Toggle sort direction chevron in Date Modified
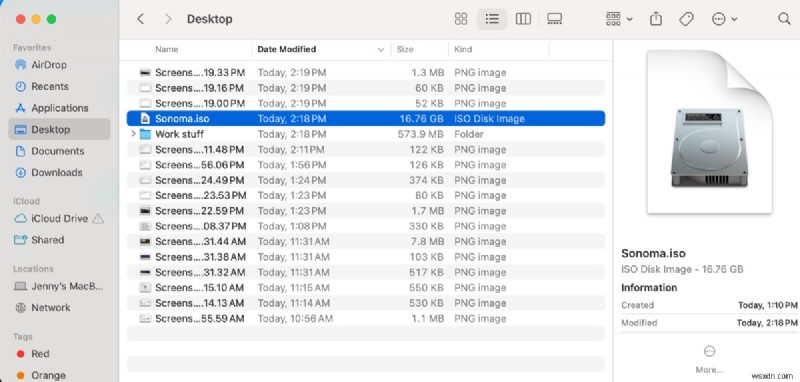This screenshot has height=382, width=800. point(381,49)
